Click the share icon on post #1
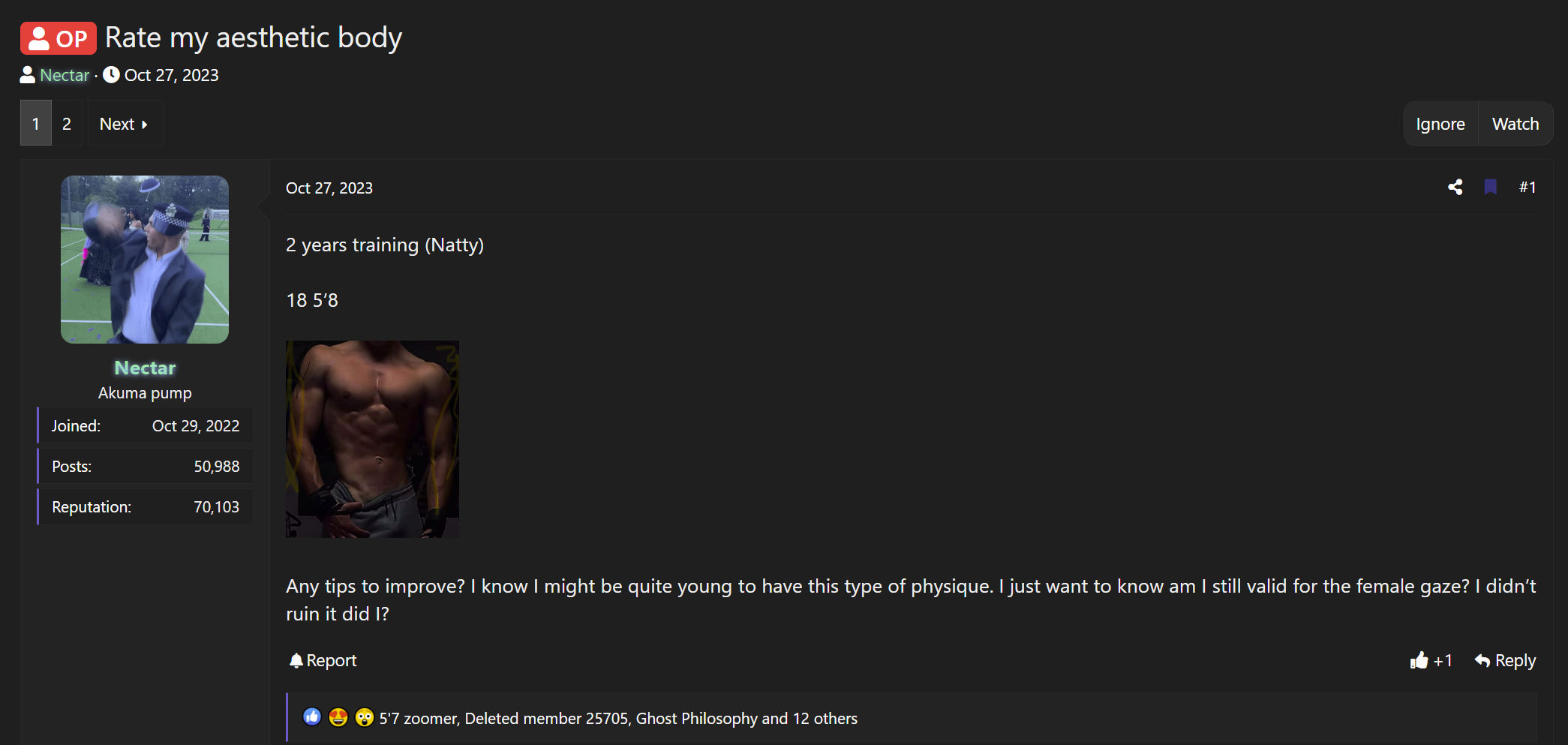1568x745 pixels. [1455, 188]
